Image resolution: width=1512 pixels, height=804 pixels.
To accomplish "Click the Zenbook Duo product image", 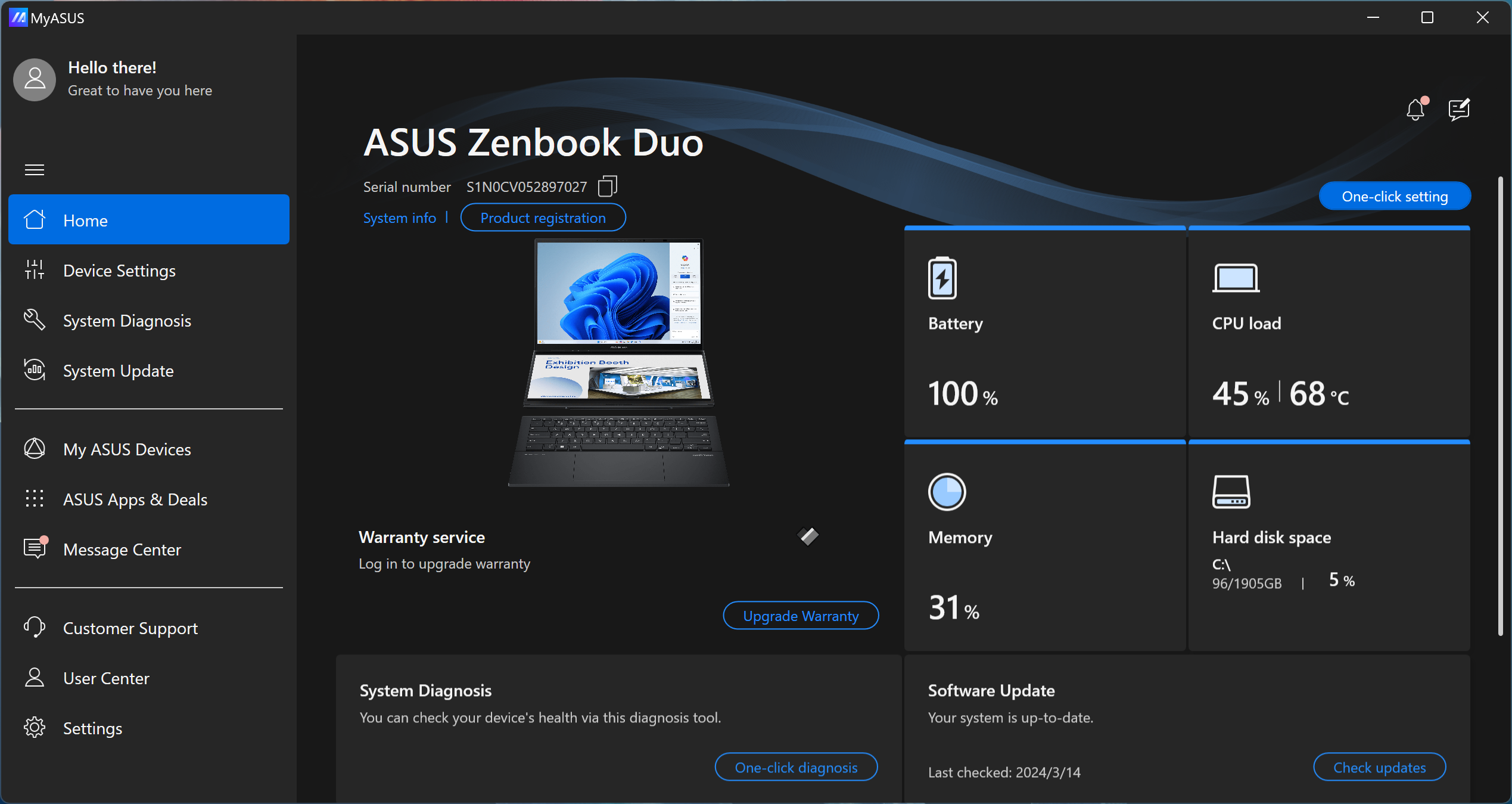I will click(x=619, y=362).
